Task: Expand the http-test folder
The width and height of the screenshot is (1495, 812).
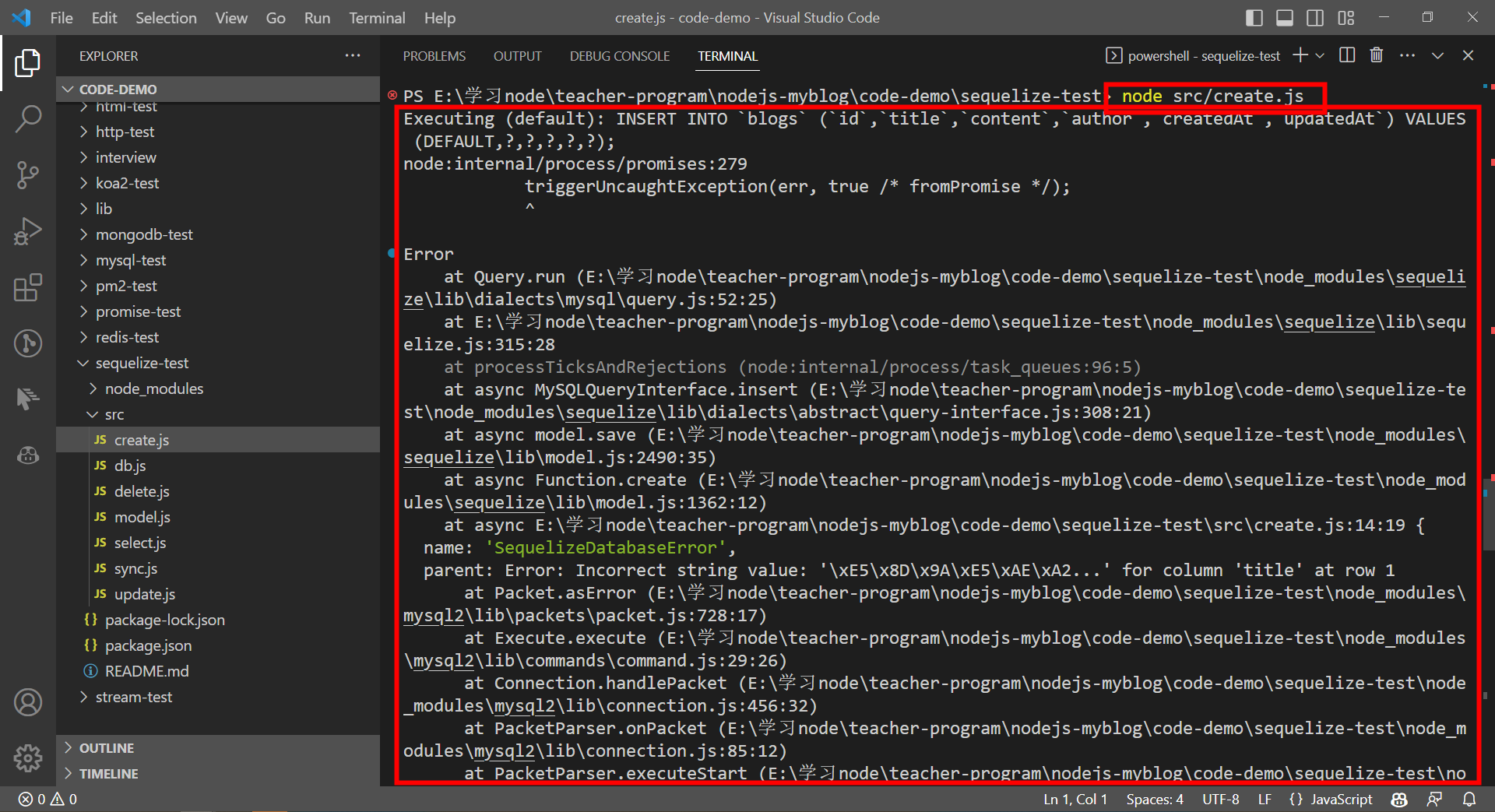Action: (x=218, y=132)
